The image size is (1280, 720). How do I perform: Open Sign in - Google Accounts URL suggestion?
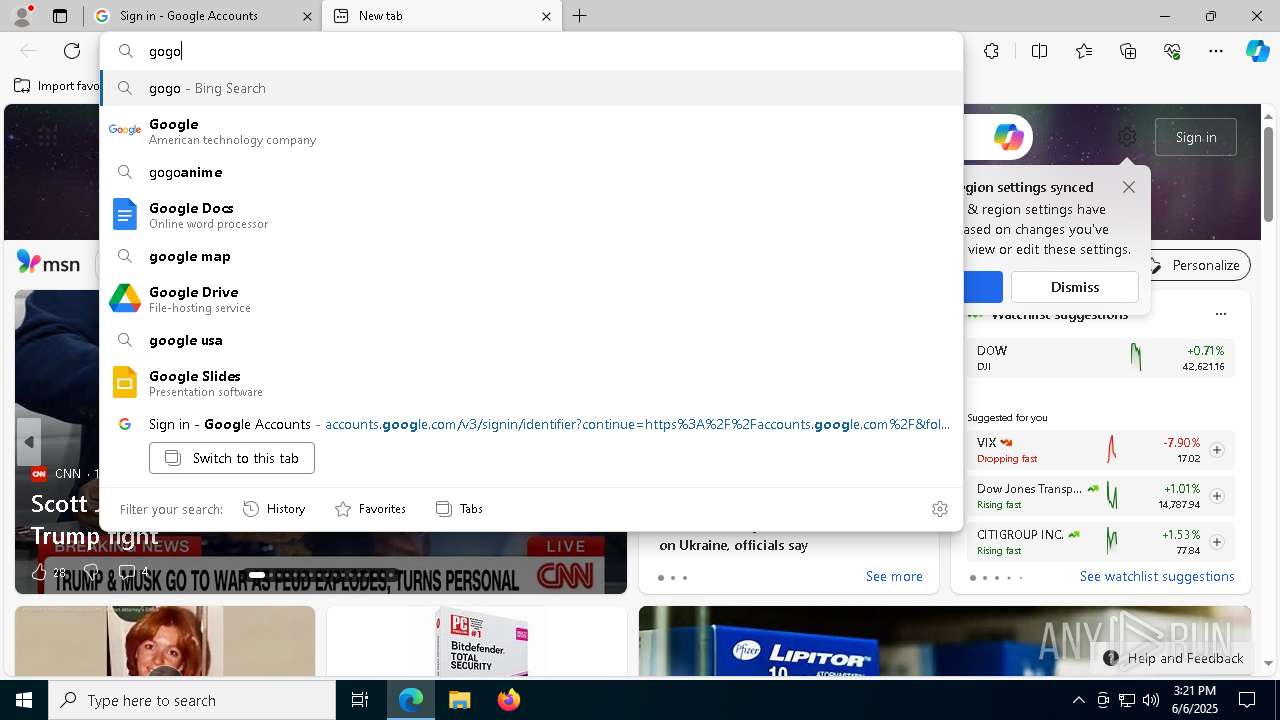coord(531,424)
